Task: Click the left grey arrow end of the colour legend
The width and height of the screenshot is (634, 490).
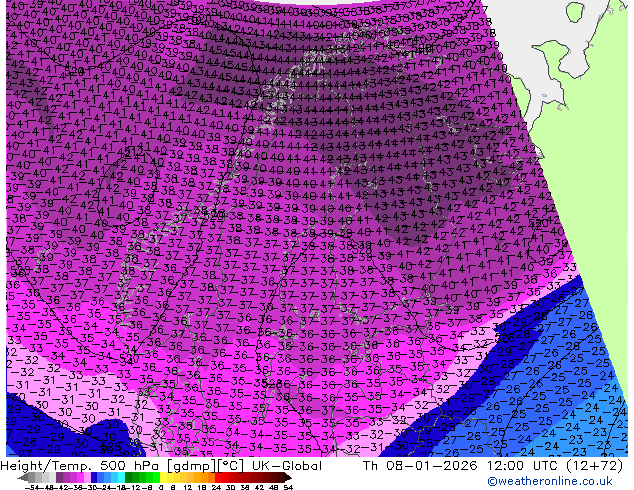Action: 22,478
